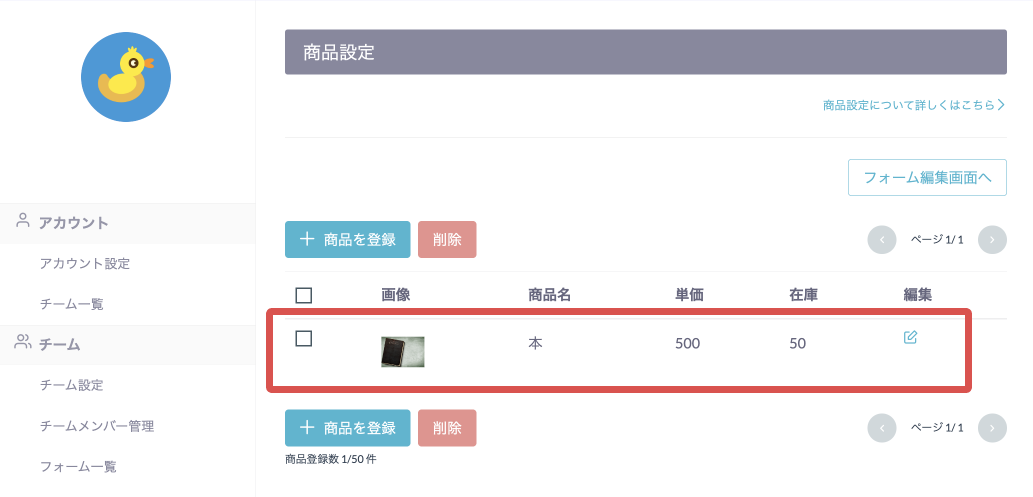This screenshot has height=497, width=1033.
Task: Click the top 商品を登録 button
Action: coord(347,239)
